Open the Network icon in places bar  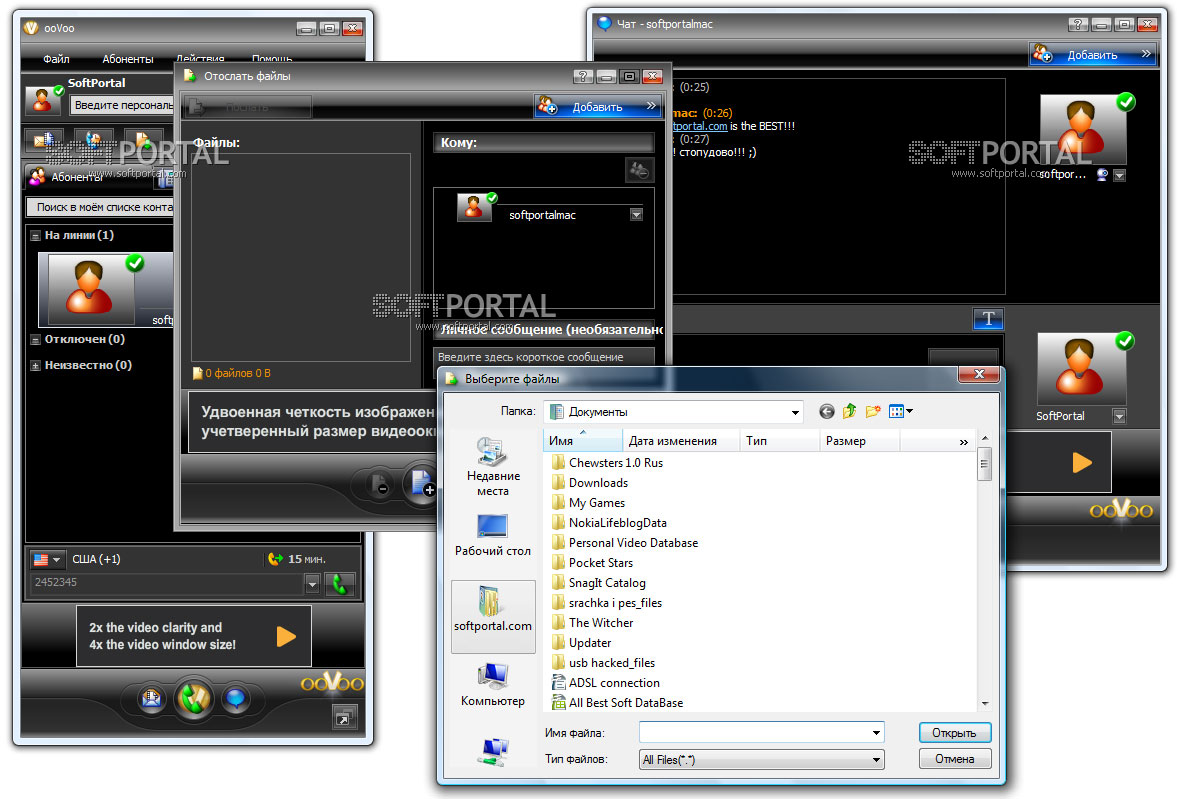coord(493,751)
